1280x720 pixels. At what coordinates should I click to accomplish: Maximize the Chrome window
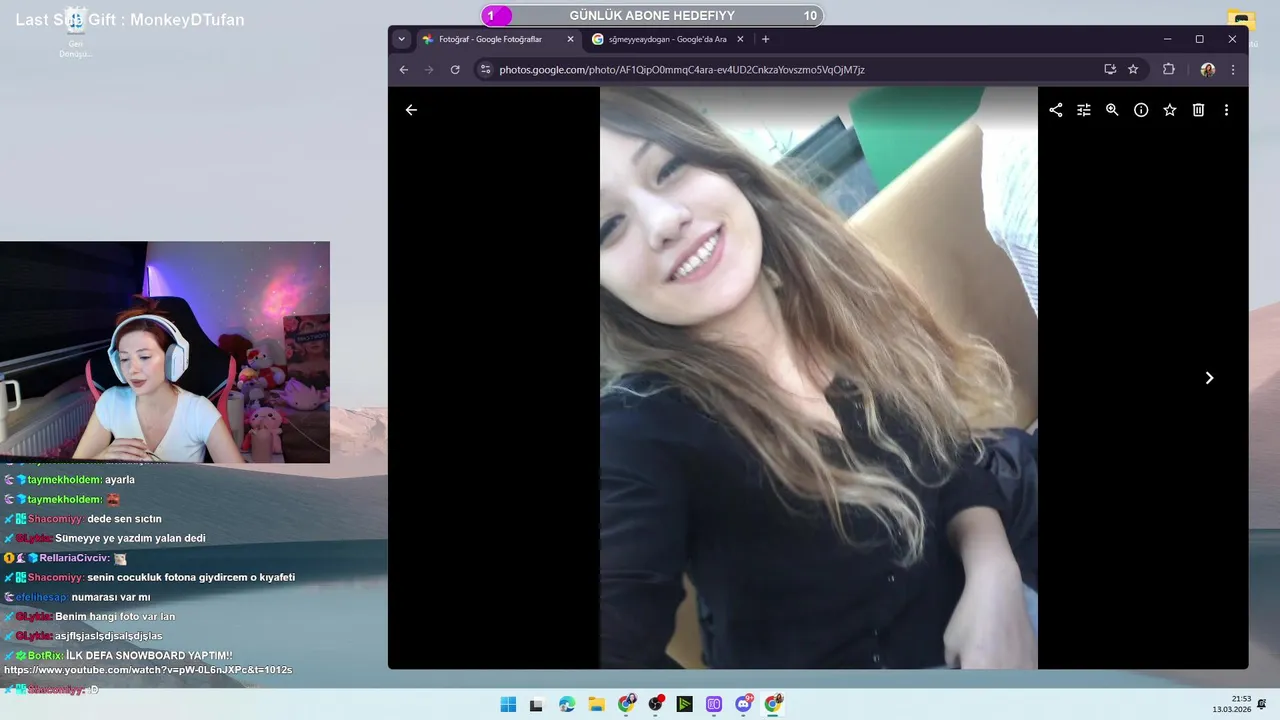(1199, 39)
